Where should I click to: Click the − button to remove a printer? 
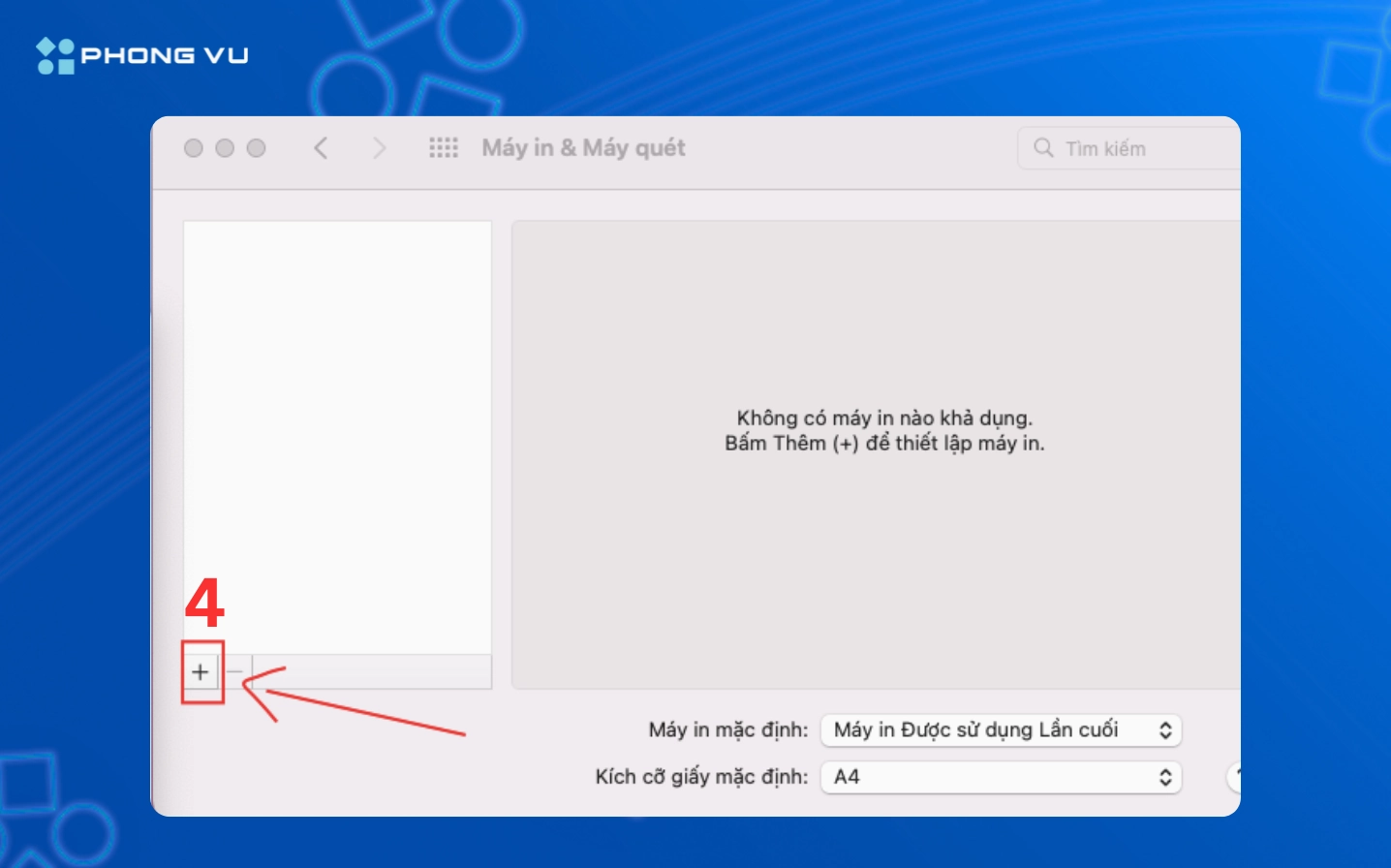point(234,670)
